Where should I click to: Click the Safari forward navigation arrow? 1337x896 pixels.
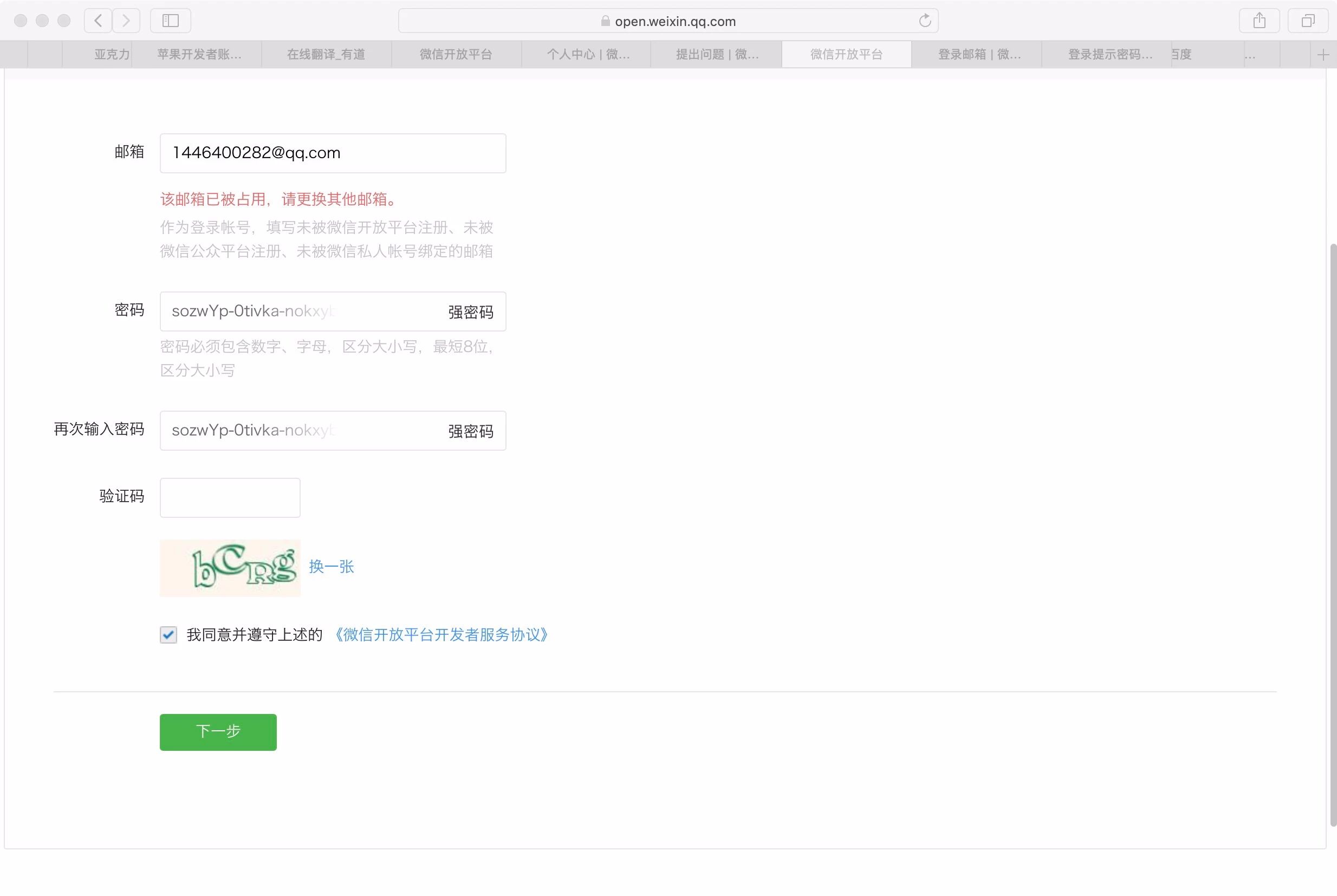[x=126, y=21]
